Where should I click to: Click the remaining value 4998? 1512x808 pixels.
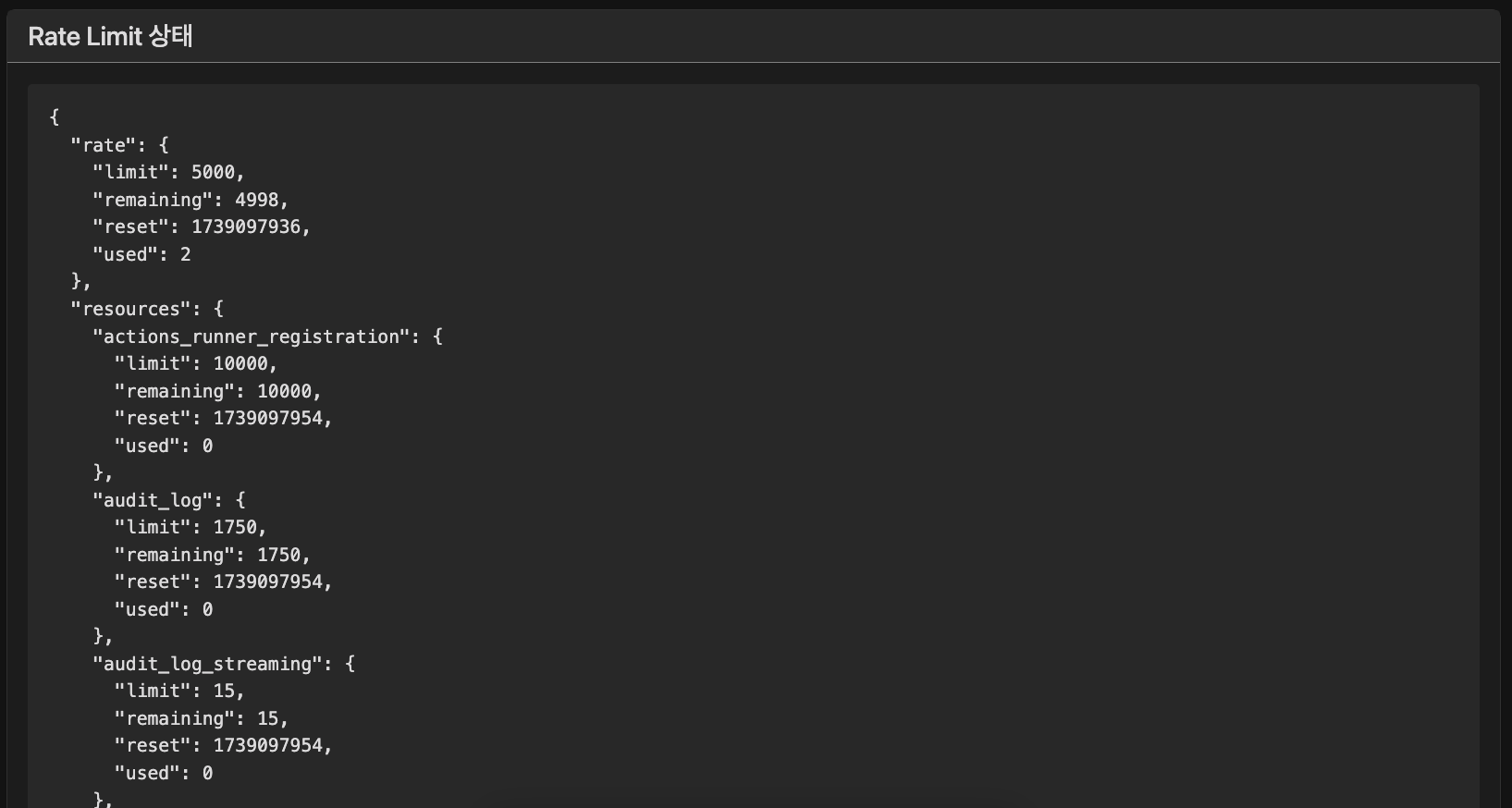pyautogui.click(x=260, y=200)
